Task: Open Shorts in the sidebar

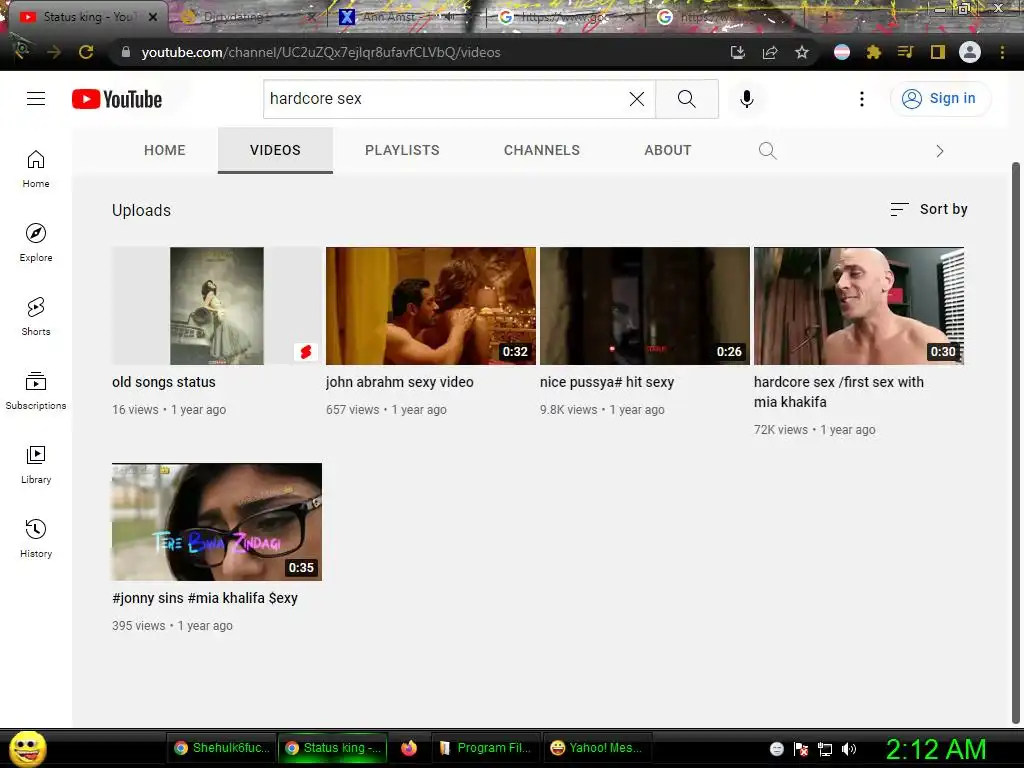Action: coord(36,317)
